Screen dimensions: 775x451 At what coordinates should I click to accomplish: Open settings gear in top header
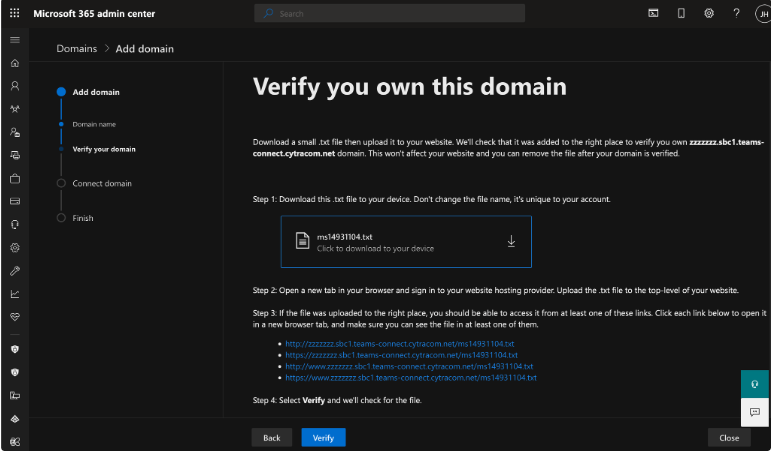[x=708, y=13]
